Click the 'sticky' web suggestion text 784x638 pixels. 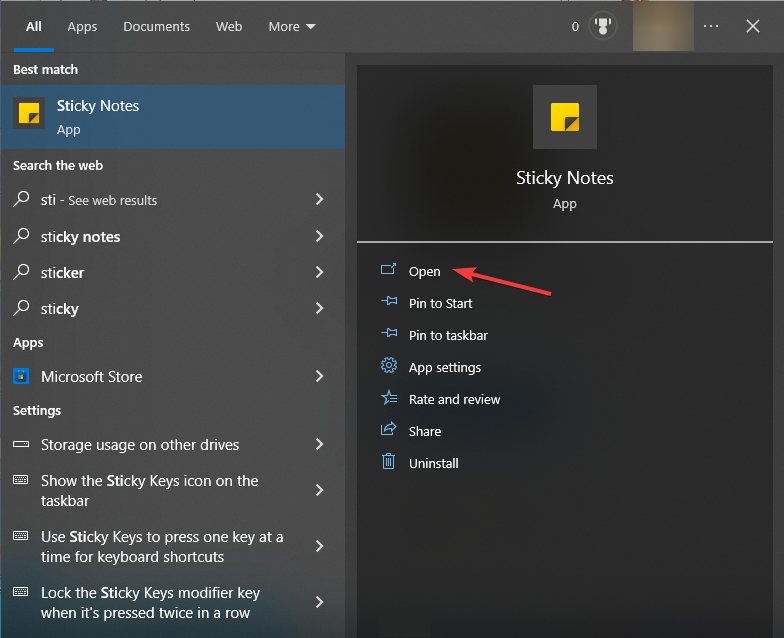[x=60, y=309]
